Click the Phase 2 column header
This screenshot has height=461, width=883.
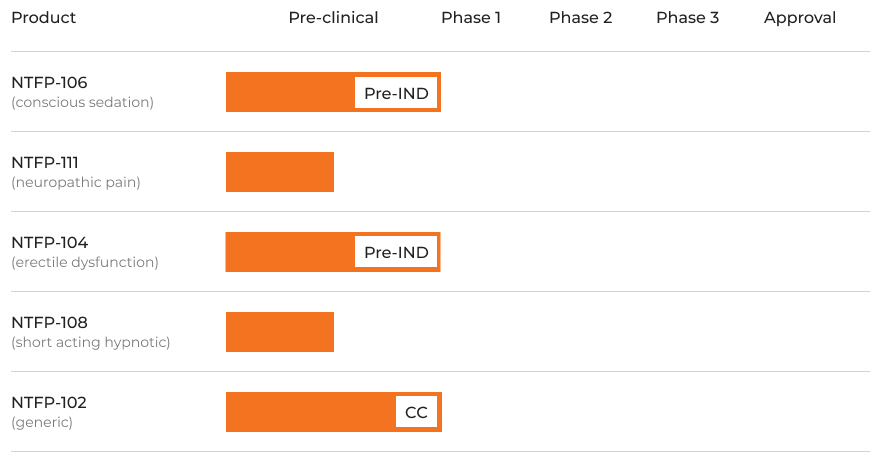click(x=580, y=18)
